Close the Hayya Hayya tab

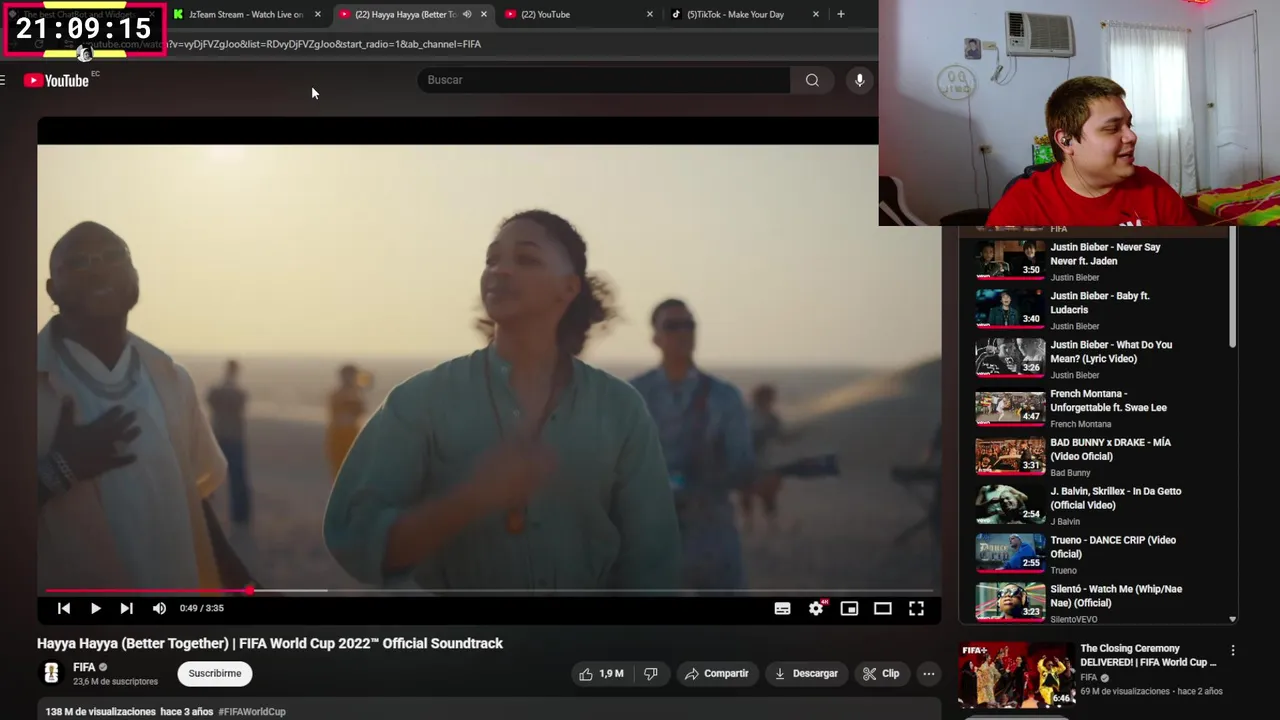pyautogui.click(x=484, y=14)
